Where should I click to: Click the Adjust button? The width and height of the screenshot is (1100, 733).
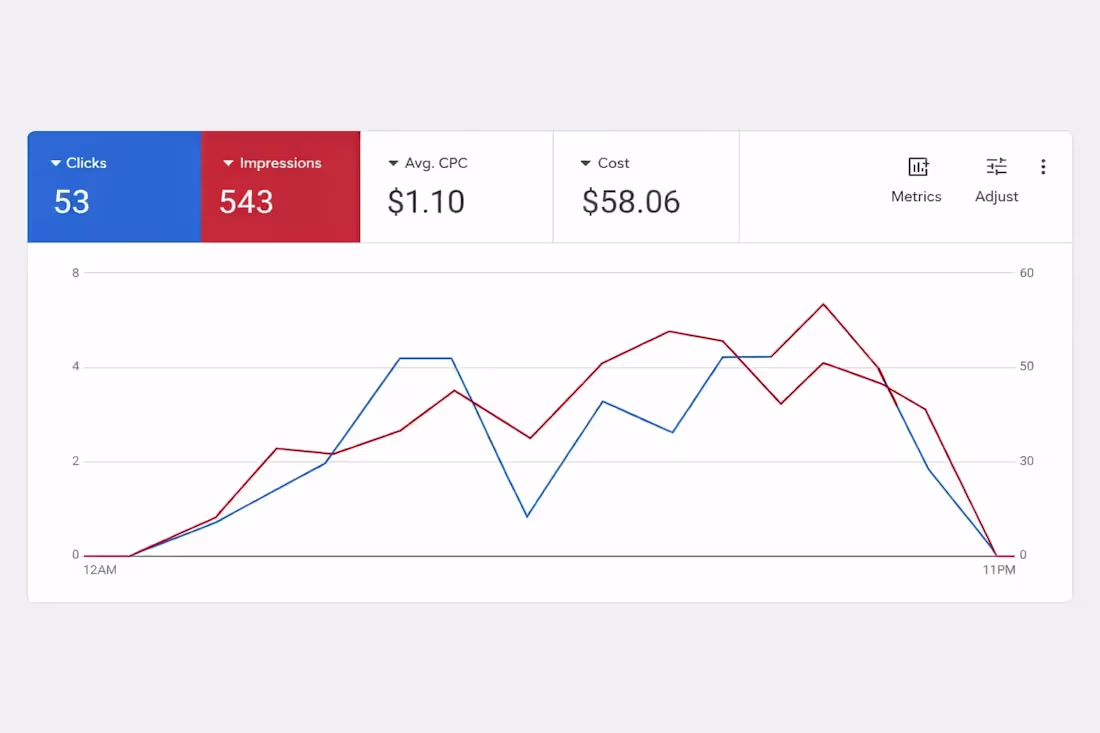coord(996,180)
